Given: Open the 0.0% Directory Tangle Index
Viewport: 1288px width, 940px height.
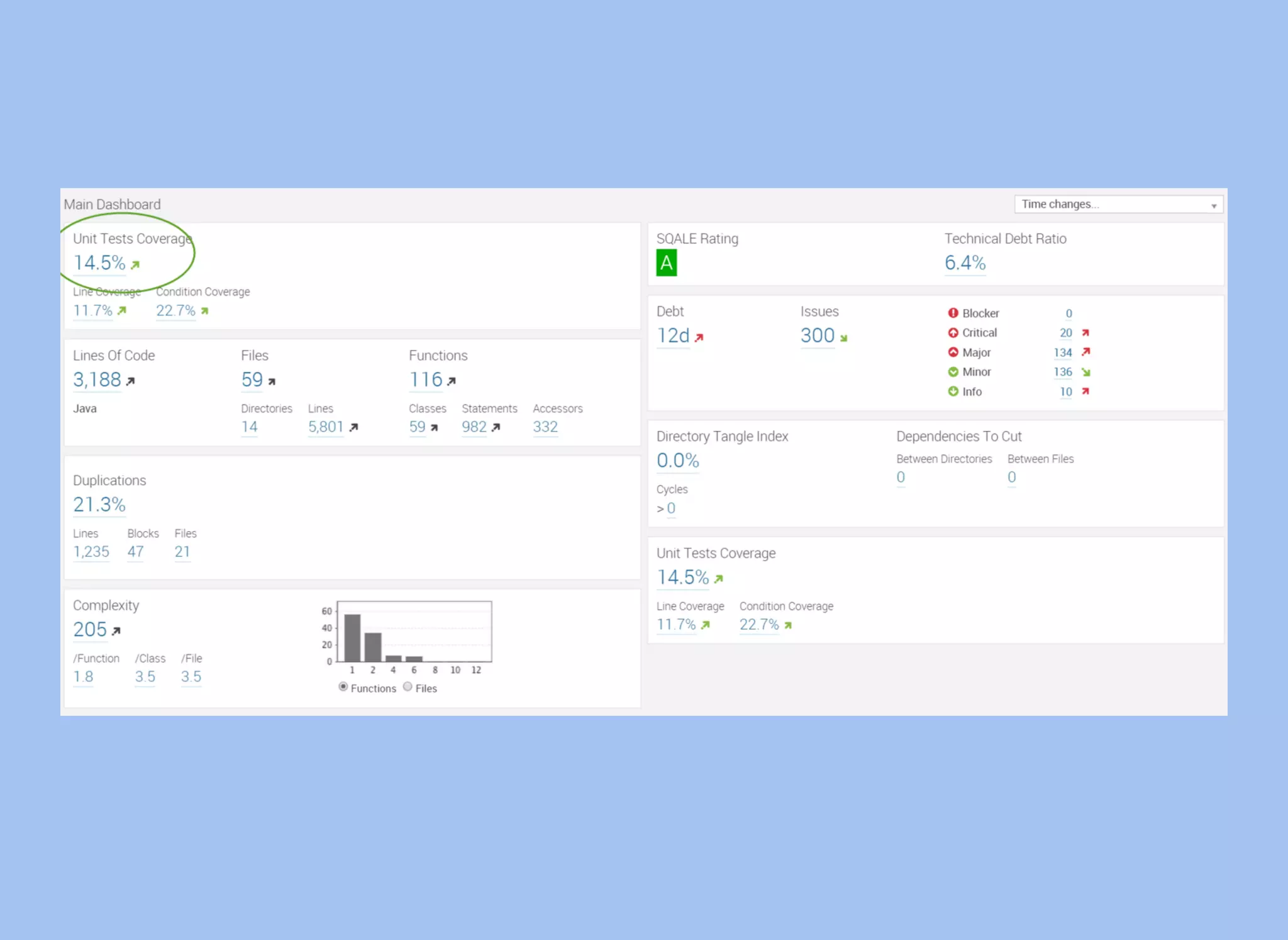Looking at the screenshot, I should pos(677,461).
